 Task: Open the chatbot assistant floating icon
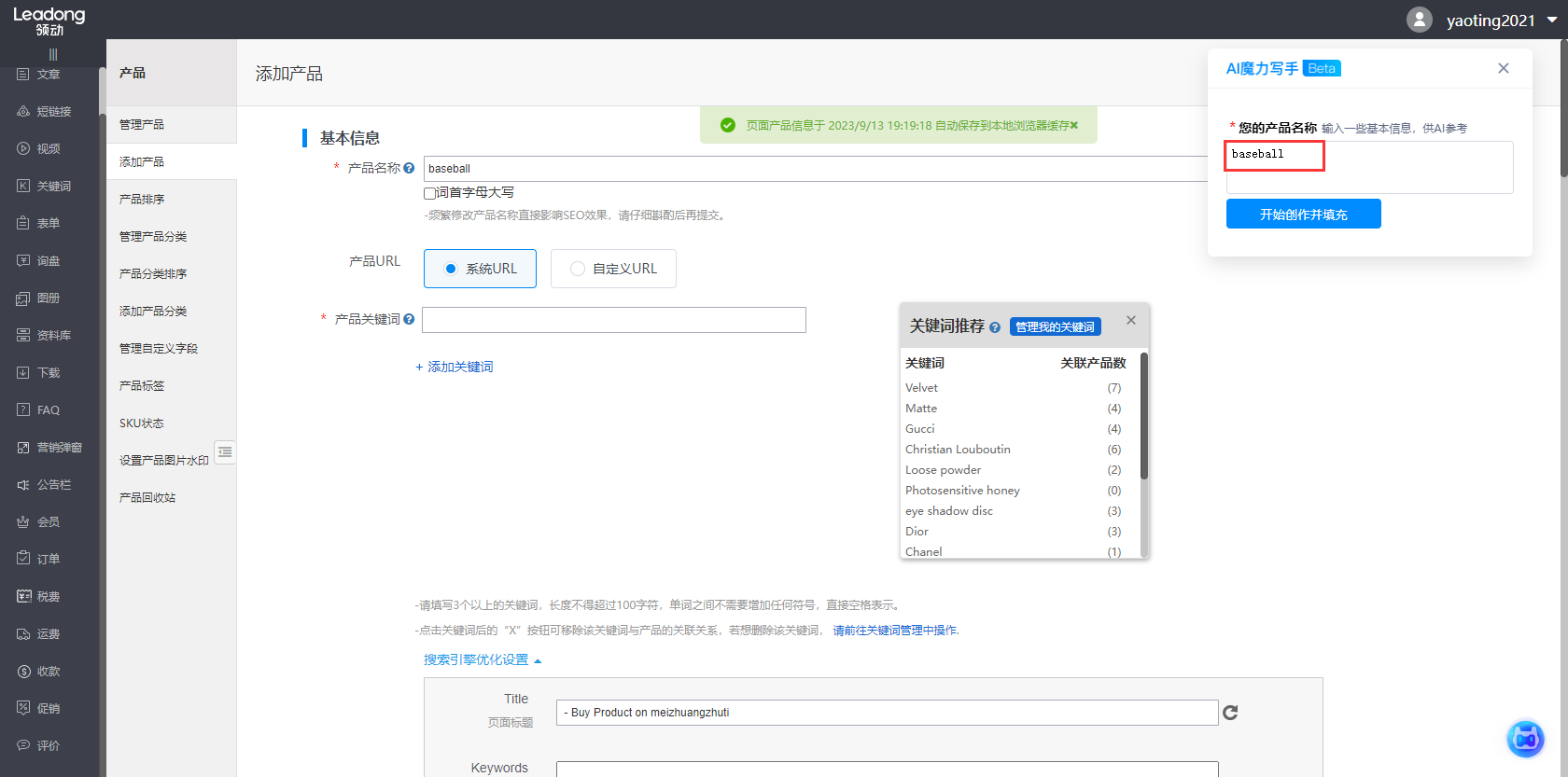(1525, 739)
